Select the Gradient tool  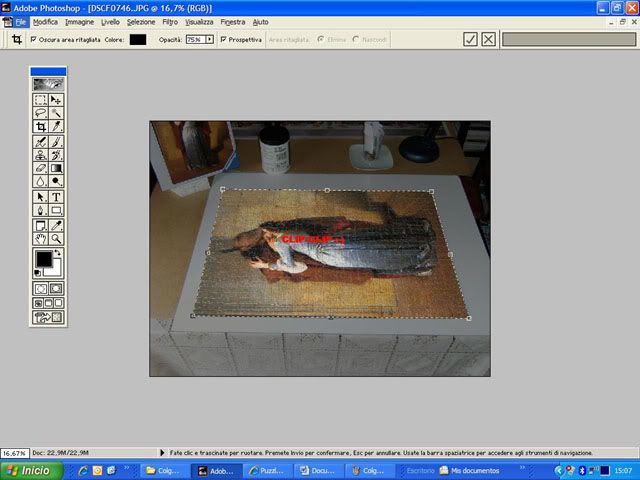pos(56,168)
